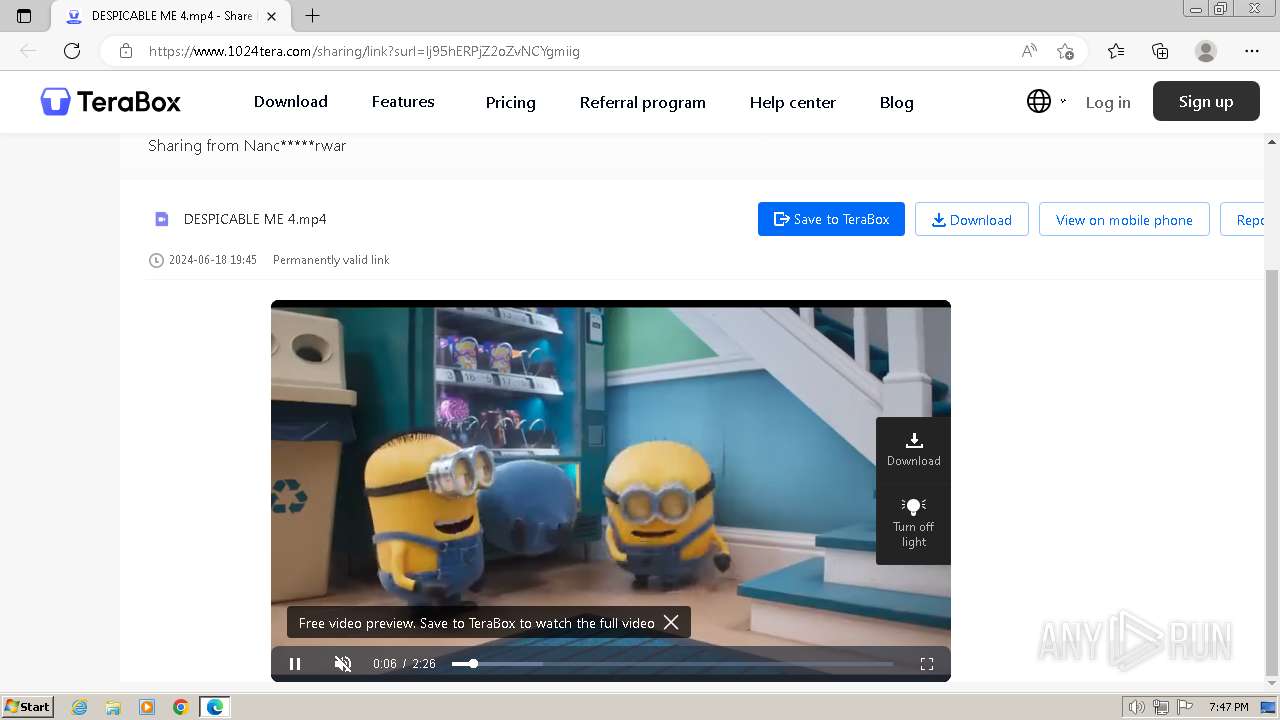Click the Permanently valid link text

tap(331, 260)
